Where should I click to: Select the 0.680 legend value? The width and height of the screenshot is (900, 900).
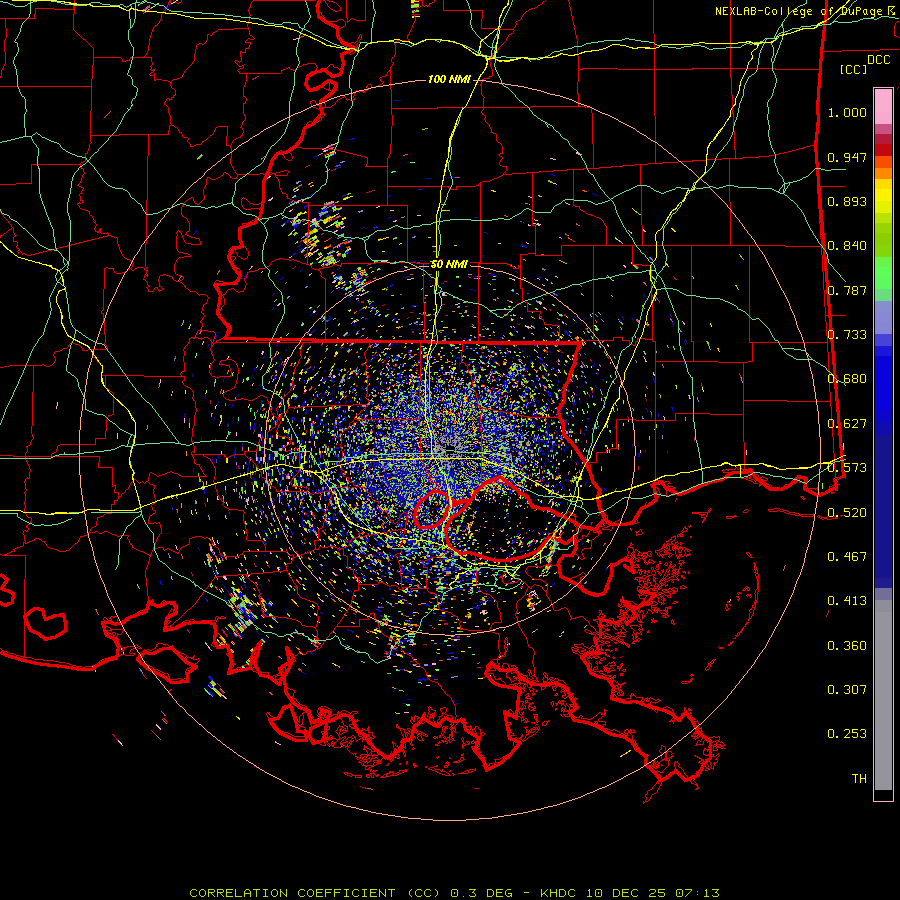click(847, 379)
